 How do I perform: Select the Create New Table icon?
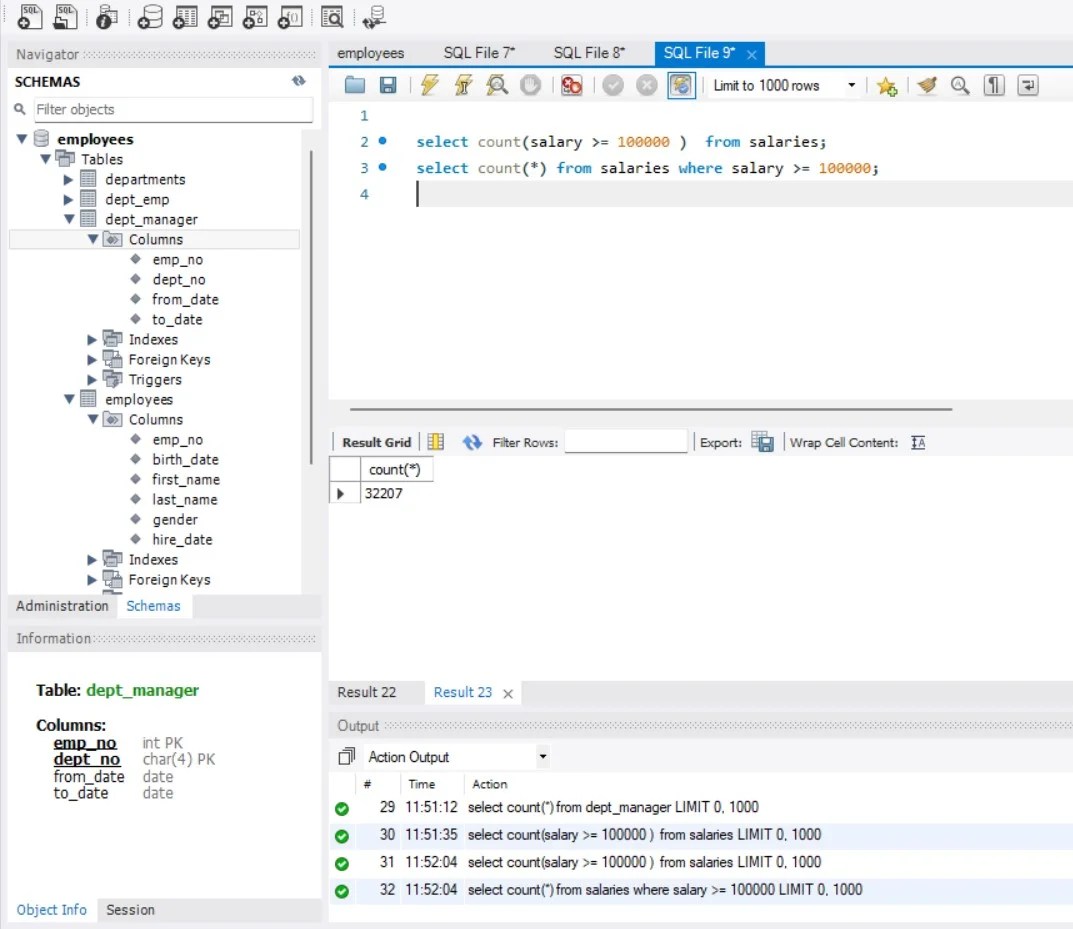pyautogui.click(x=186, y=17)
